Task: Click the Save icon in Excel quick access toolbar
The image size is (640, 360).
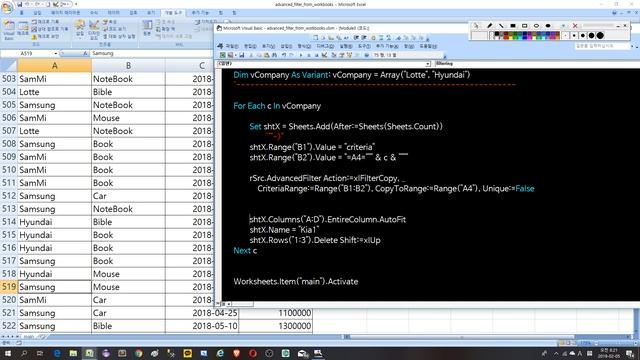Action: click(20, 4)
